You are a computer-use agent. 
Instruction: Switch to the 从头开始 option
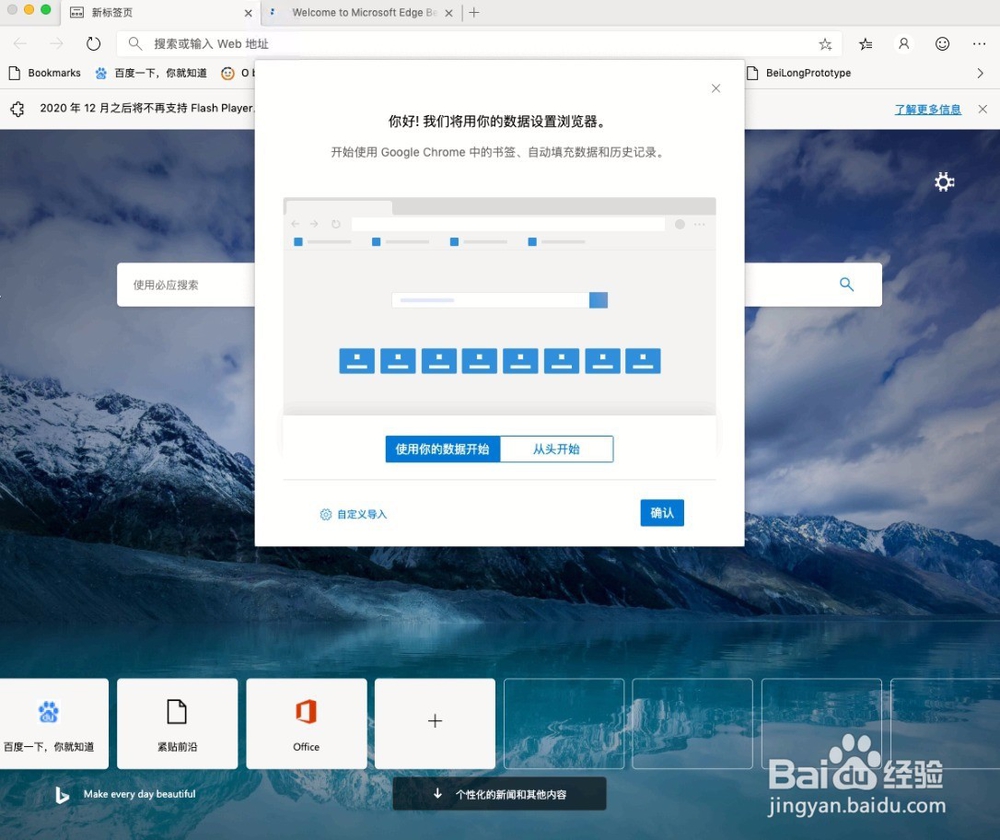coord(557,449)
